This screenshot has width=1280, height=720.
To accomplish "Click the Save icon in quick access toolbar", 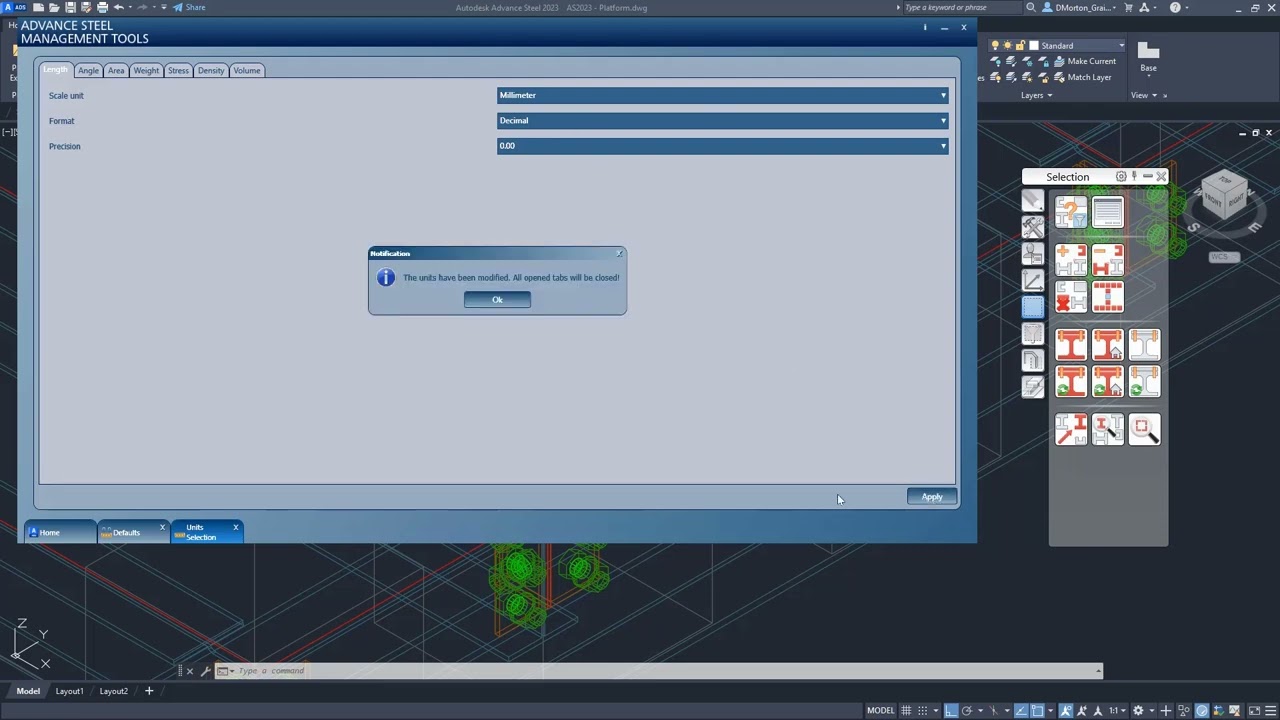I will (x=70, y=7).
